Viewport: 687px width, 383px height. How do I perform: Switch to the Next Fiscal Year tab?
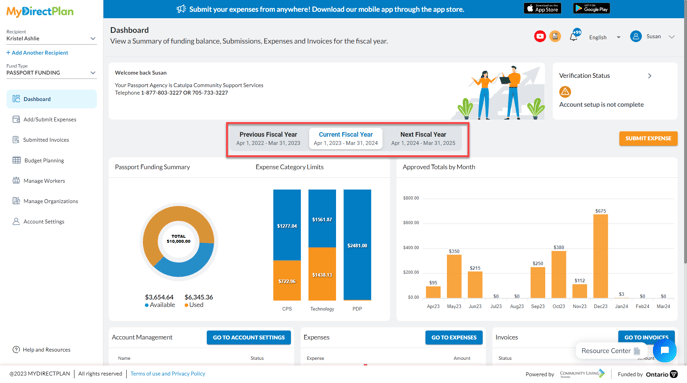[423, 138]
